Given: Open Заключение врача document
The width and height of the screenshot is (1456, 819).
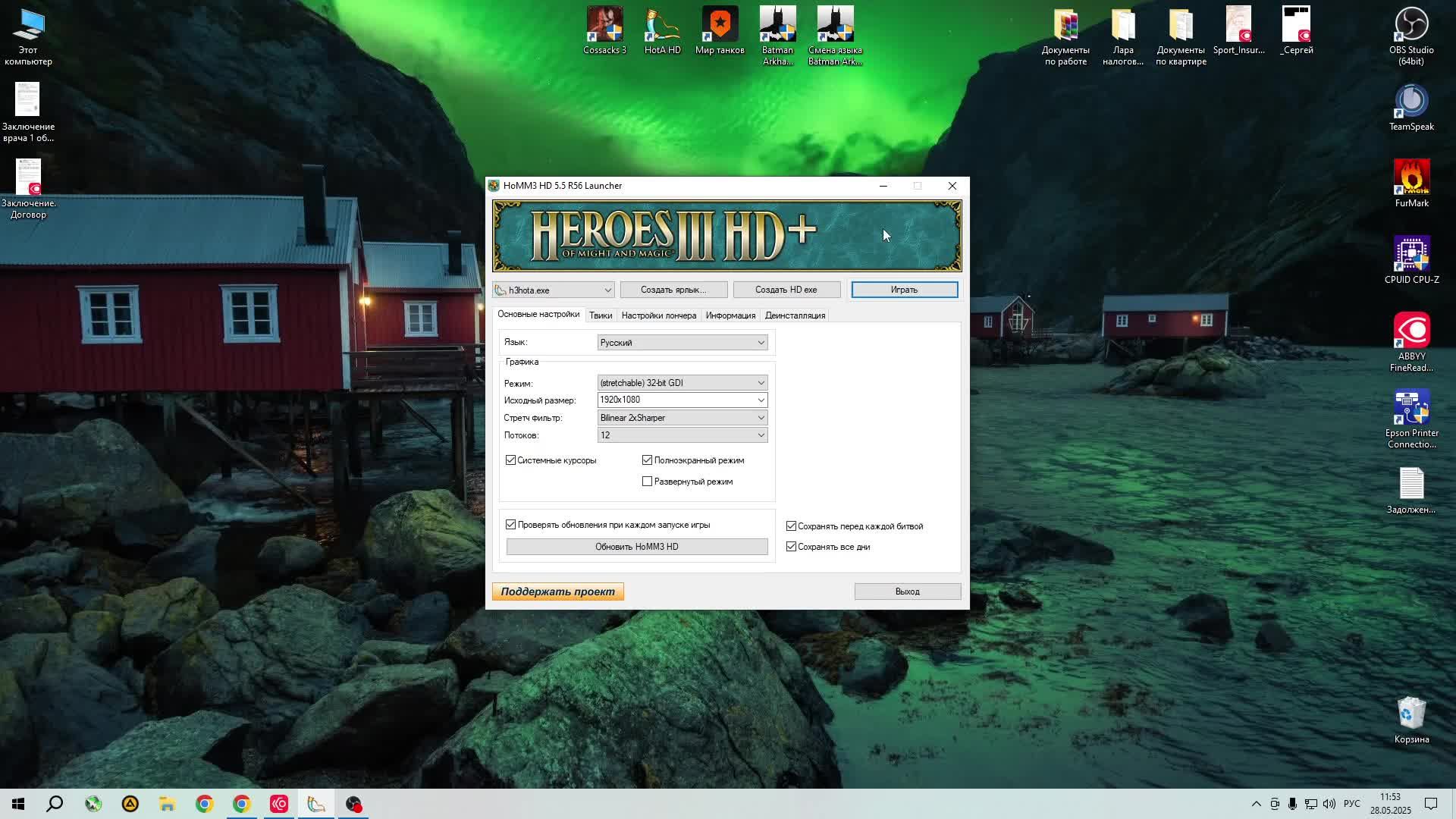Looking at the screenshot, I should tap(28, 112).
